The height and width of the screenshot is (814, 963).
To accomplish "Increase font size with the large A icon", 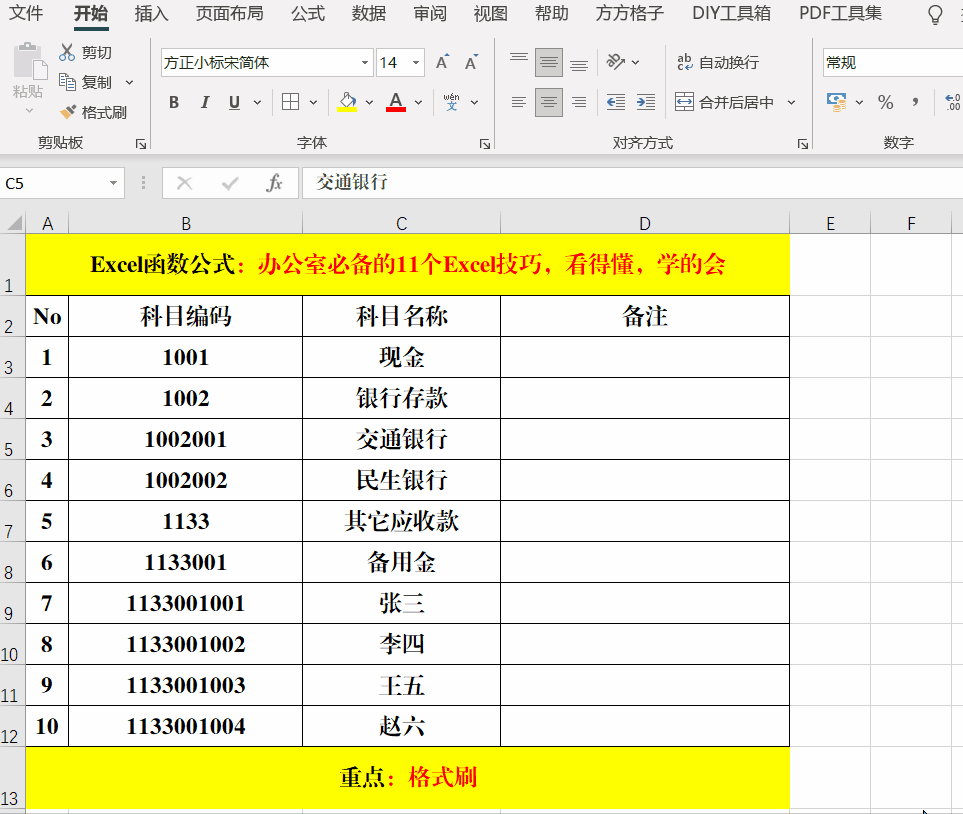I will coord(442,62).
